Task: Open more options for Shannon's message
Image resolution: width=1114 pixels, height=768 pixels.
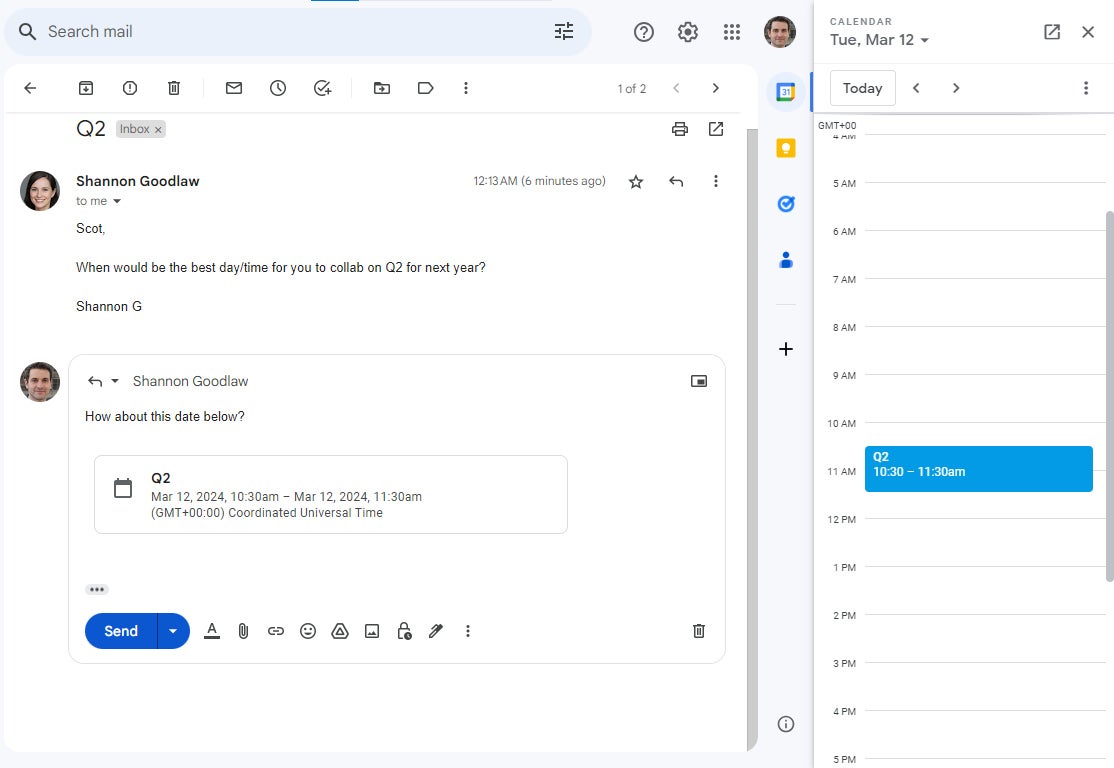Action: click(715, 181)
